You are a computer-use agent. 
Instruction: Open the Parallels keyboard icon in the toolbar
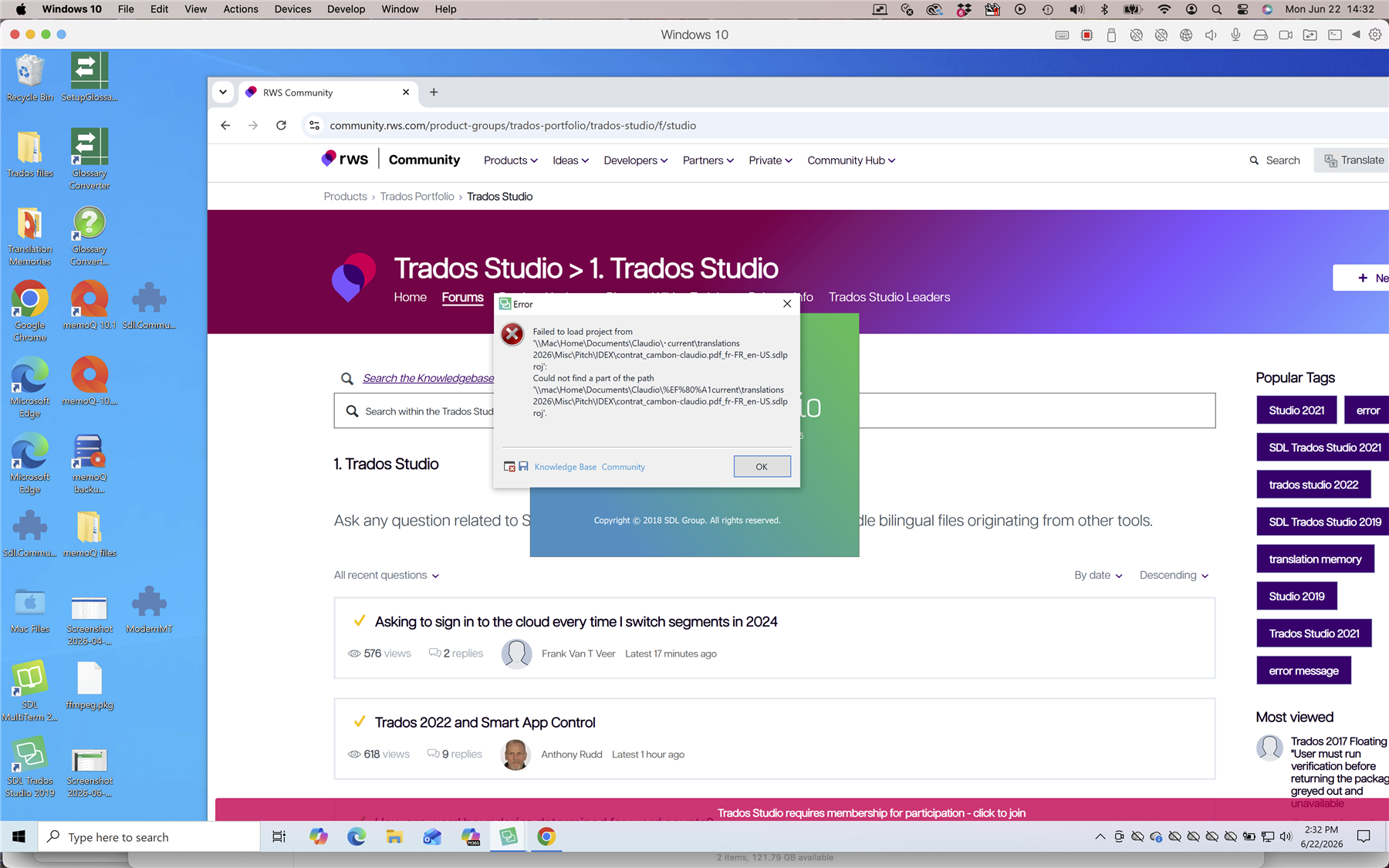point(1062,35)
